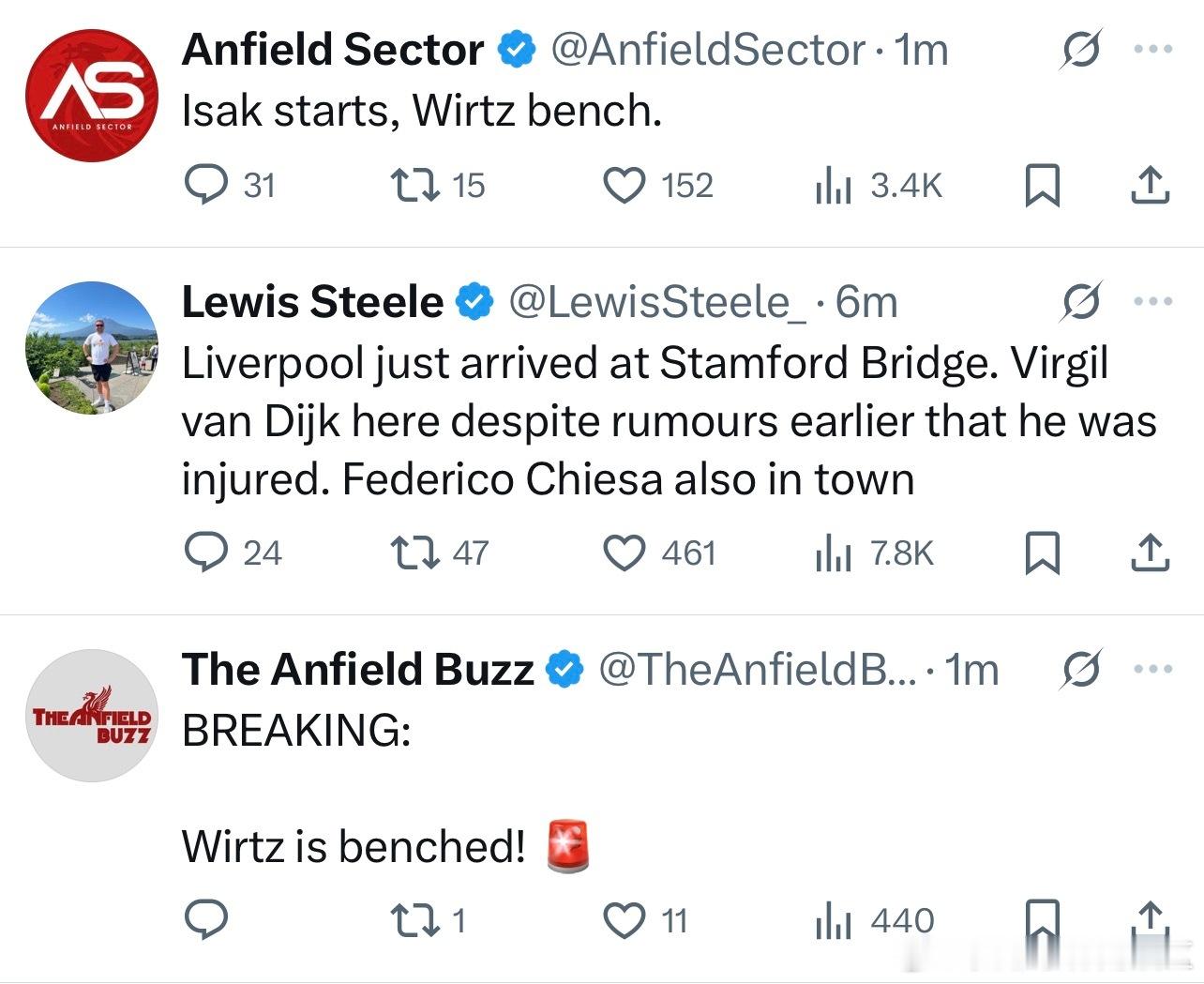Retweet the Anfield Sector post
This screenshot has width=1204, height=984.
pos(415,185)
